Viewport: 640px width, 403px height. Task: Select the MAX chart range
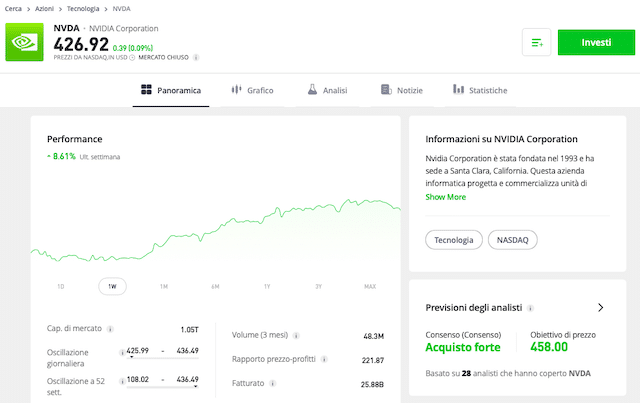(370, 286)
